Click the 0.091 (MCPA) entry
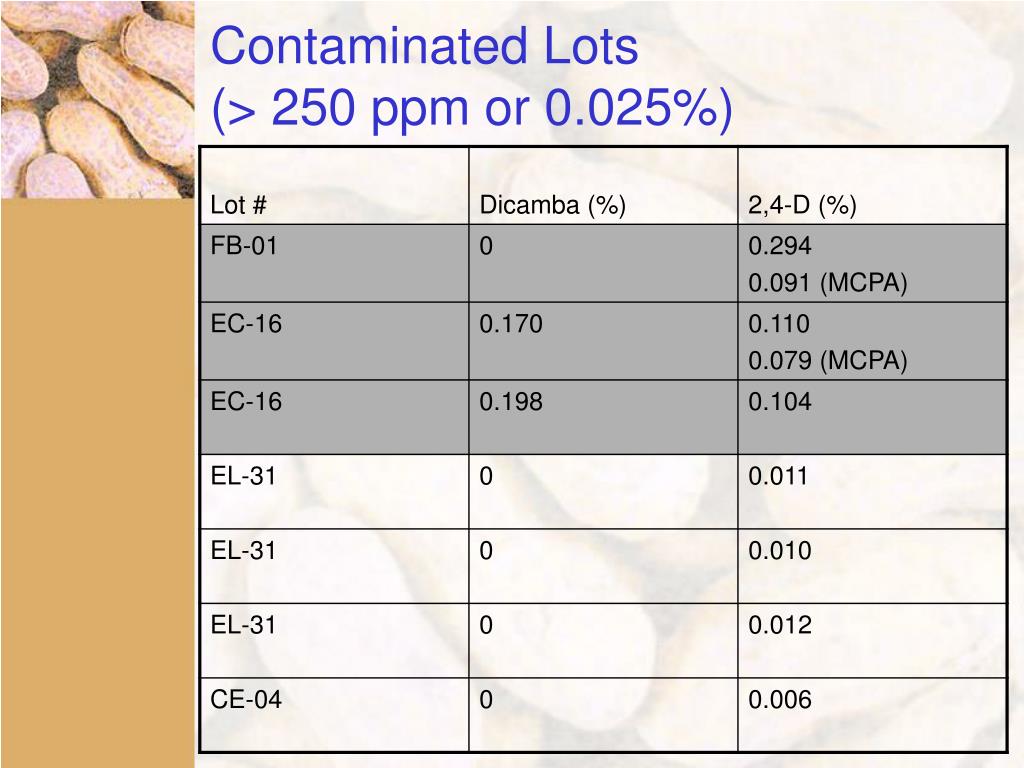 [x=828, y=283]
